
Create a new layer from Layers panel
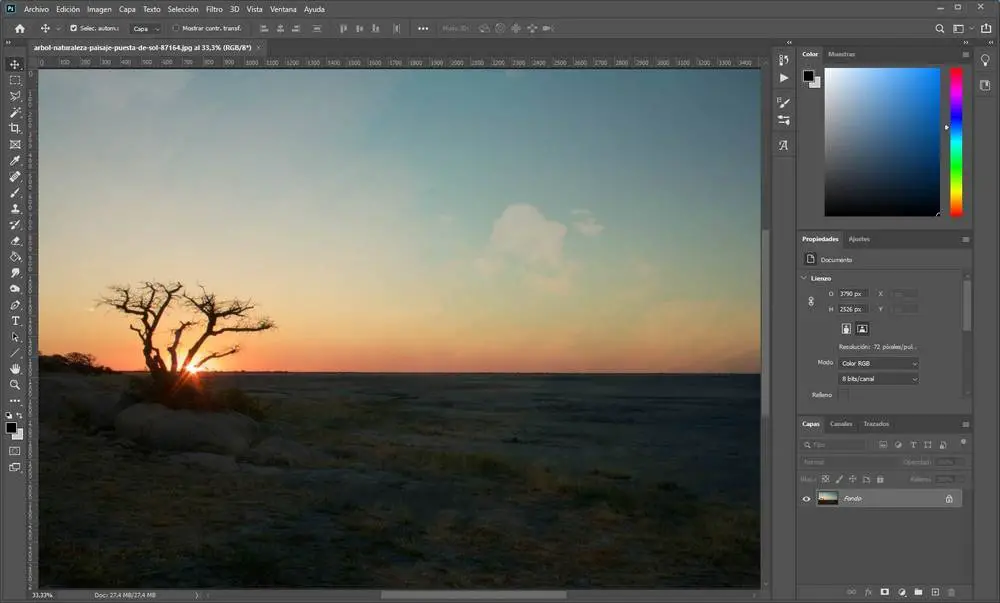pos(934,592)
